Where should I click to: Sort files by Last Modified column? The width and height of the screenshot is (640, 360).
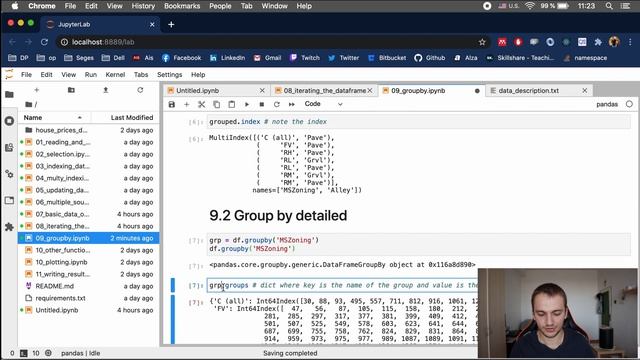(x=124, y=118)
